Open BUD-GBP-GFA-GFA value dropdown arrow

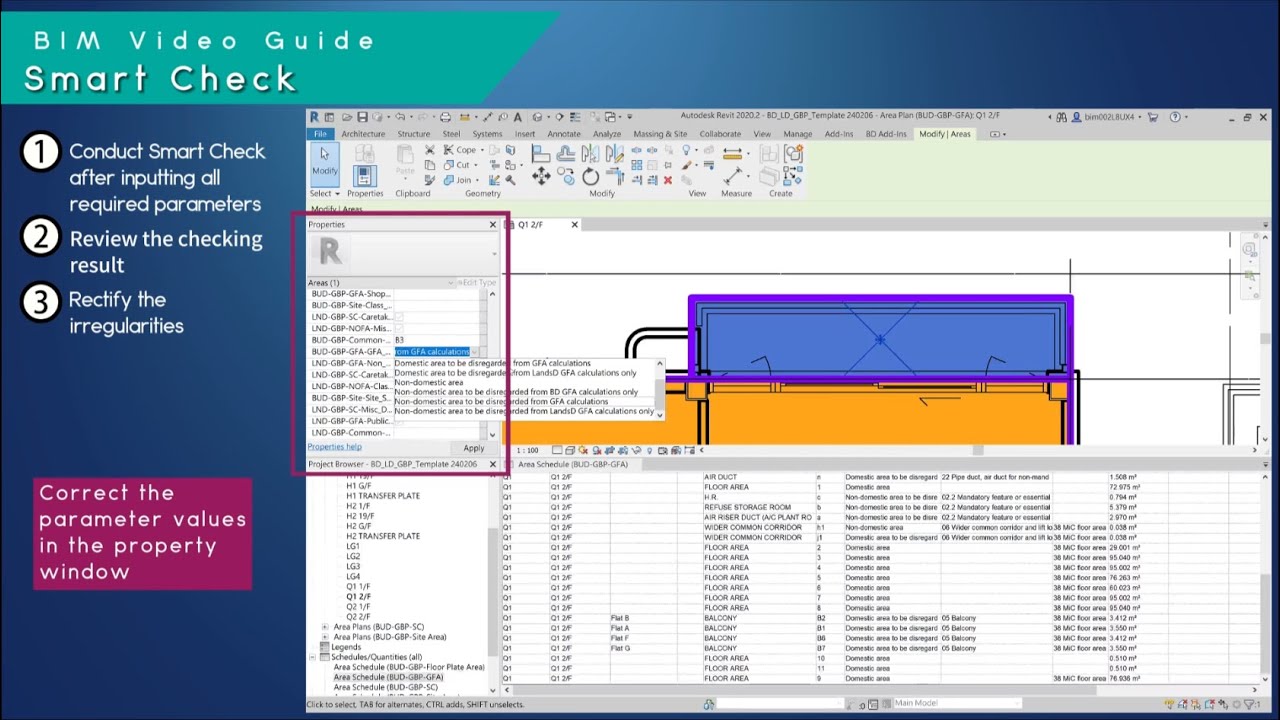476,351
